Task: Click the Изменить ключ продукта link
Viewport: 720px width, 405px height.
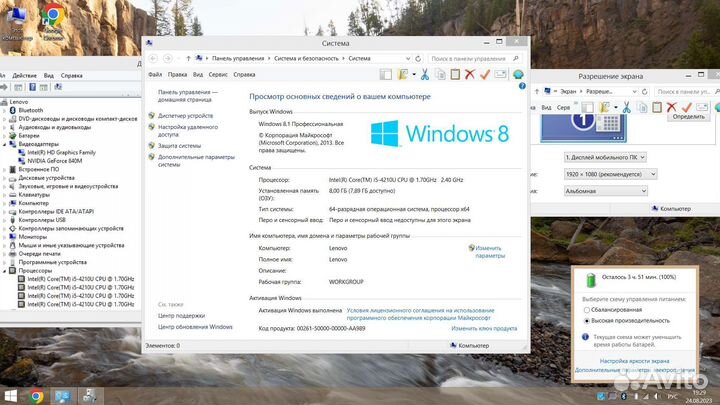Action: (484, 328)
